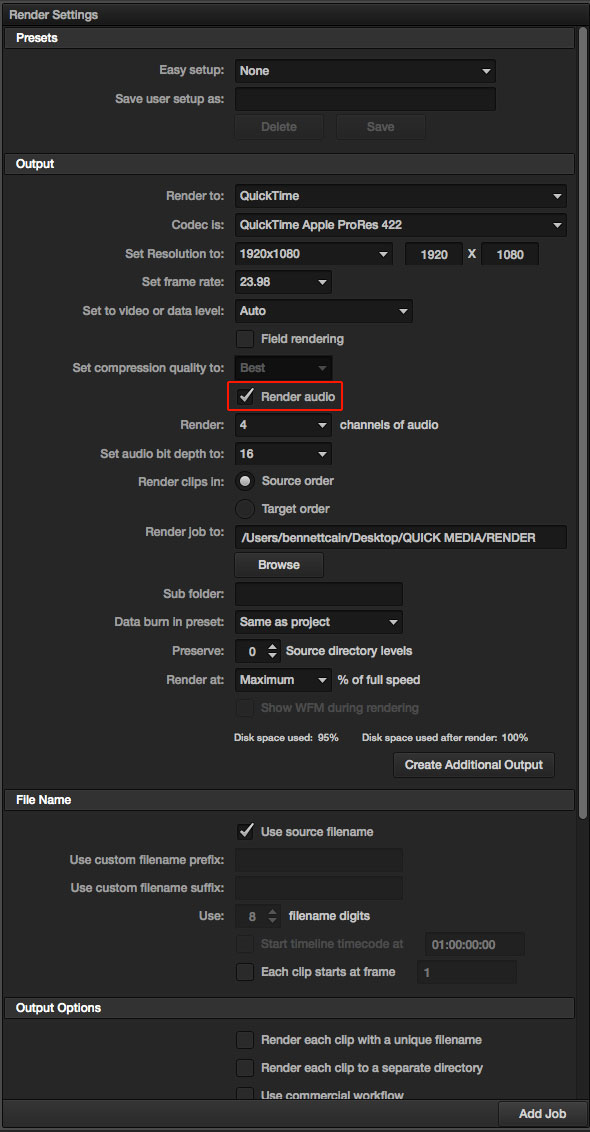Open the Set audio bit depth dropdown
The height and width of the screenshot is (1132, 590).
[283, 454]
